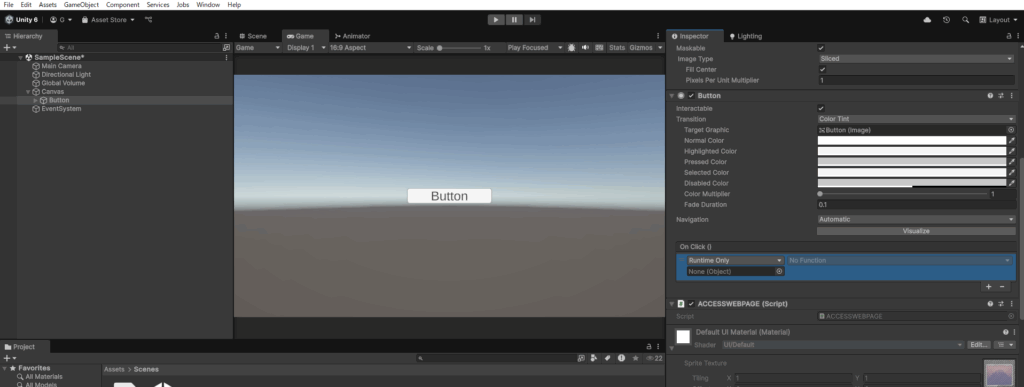Use the Selected Color eyedropper
1024x387 pixels.
tap(1012, 173)
